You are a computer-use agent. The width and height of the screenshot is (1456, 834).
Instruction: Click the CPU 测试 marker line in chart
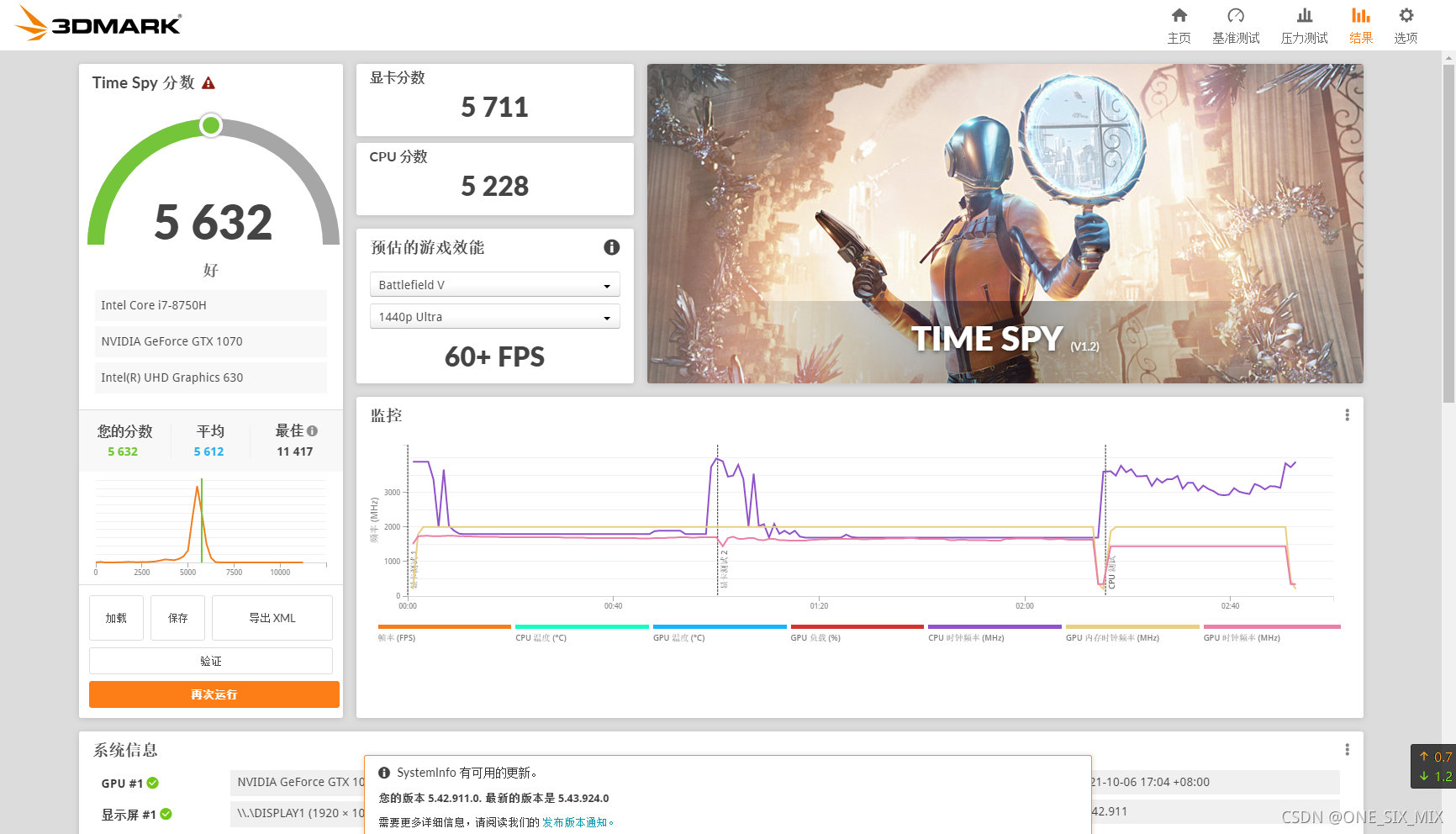coord(1105,520)
